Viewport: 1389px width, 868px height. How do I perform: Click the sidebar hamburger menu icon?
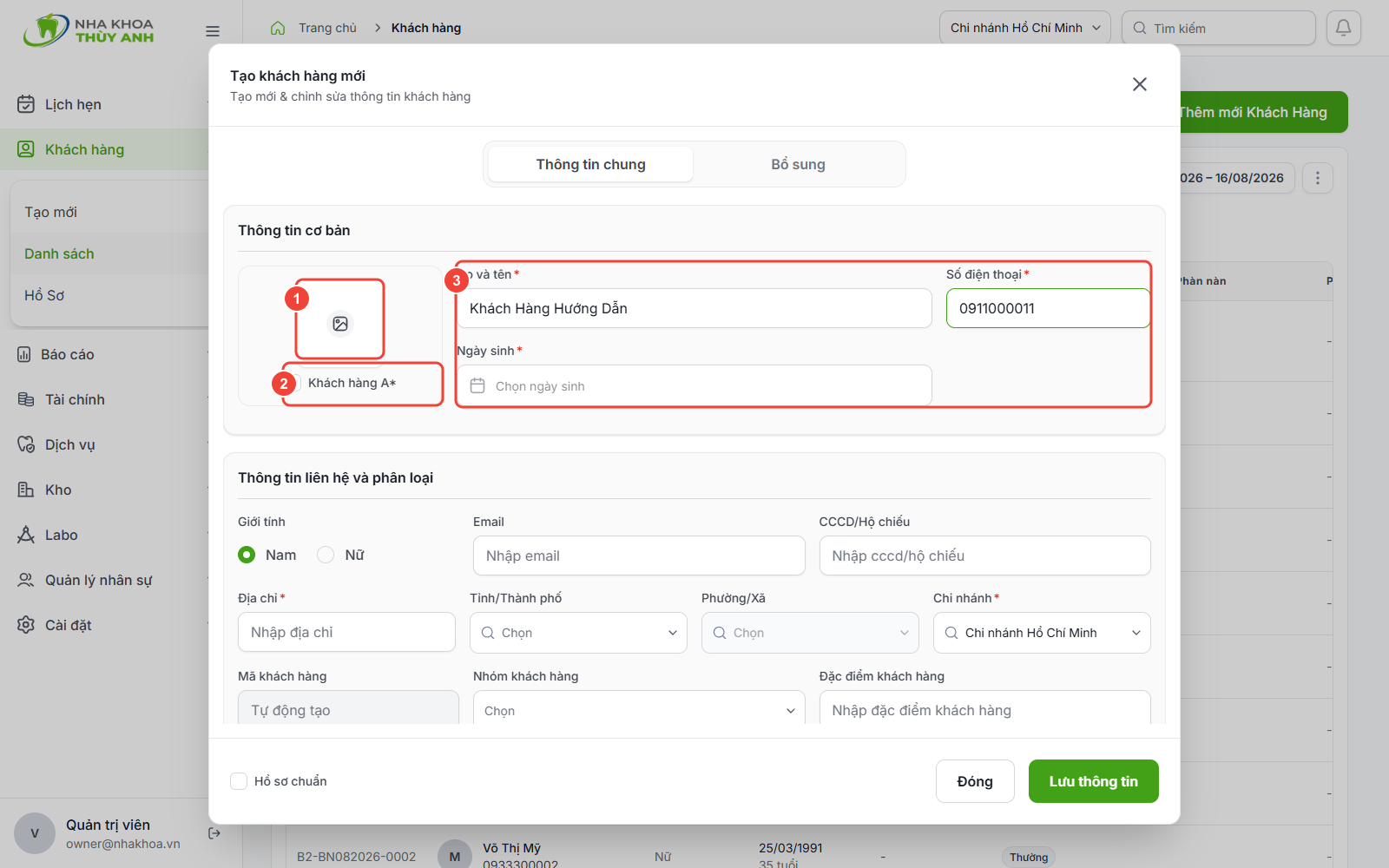pos(213,31)
